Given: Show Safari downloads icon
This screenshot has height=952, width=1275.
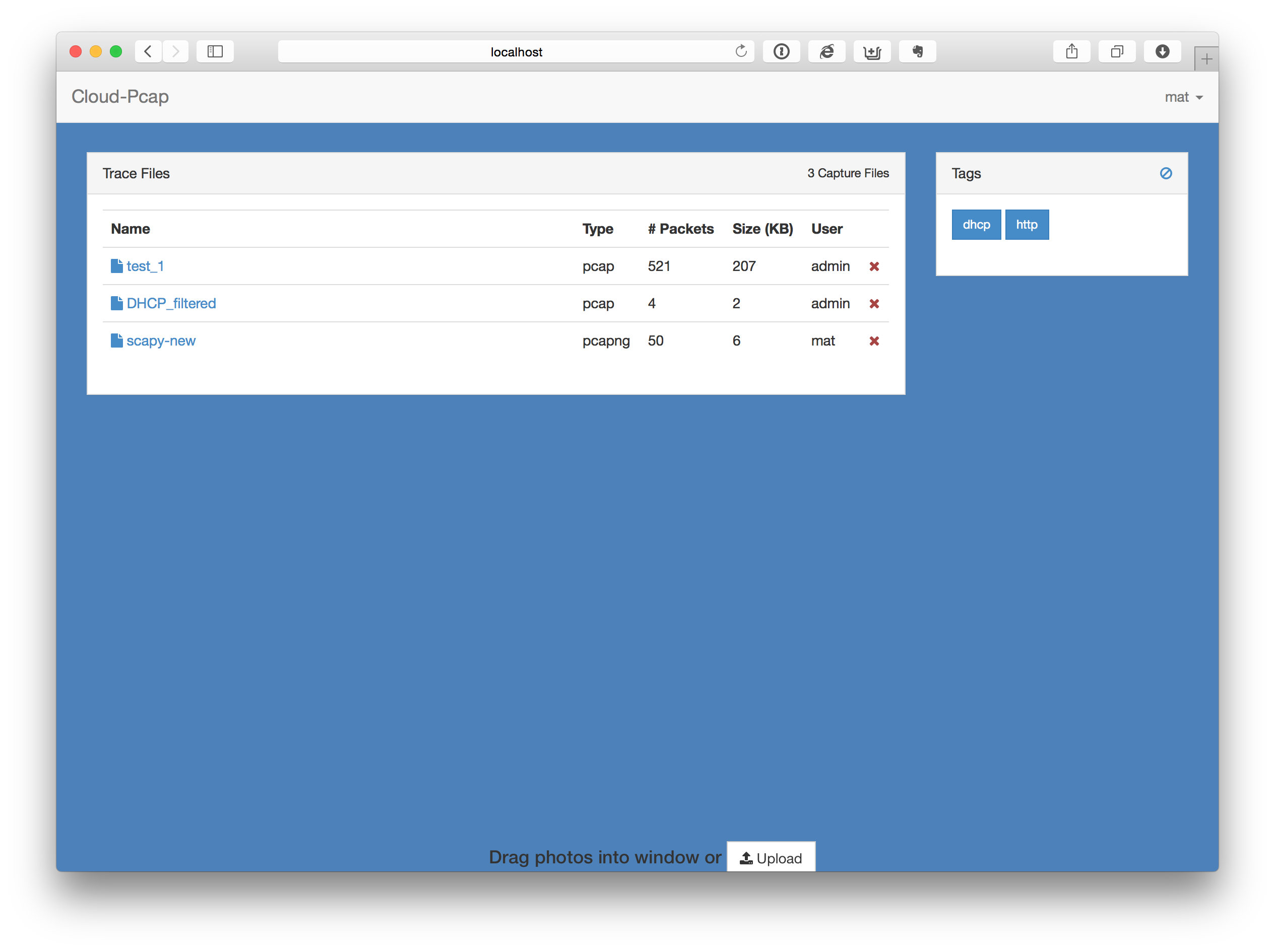Looking at the screenshot, I should click(1162, 51).
